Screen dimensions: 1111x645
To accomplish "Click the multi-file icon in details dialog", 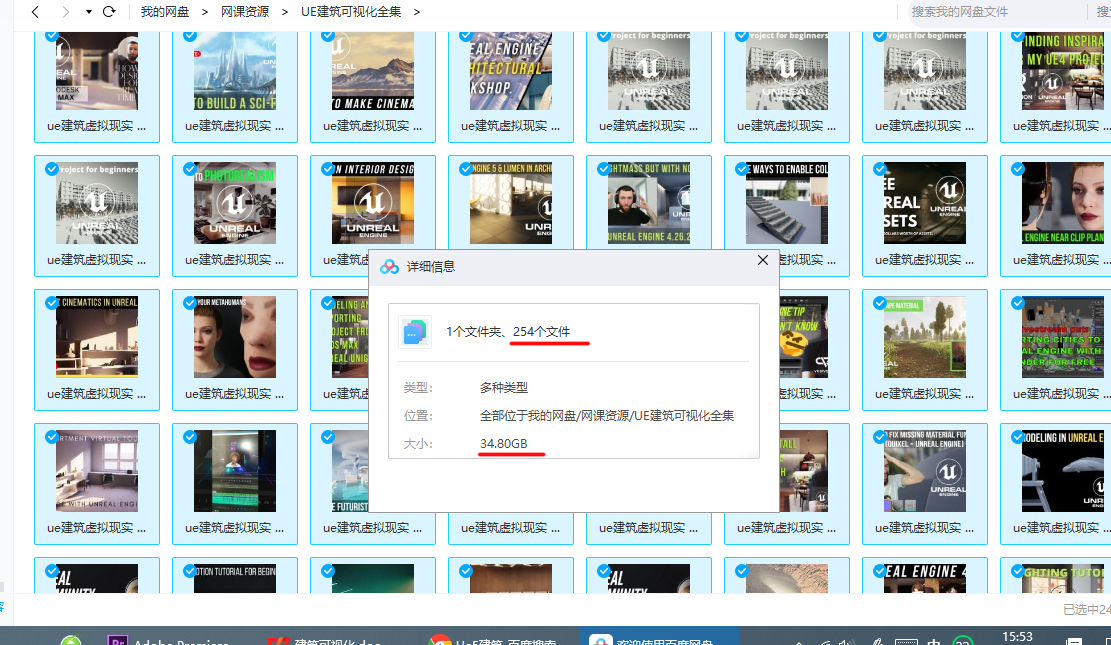I will point(414,332).
